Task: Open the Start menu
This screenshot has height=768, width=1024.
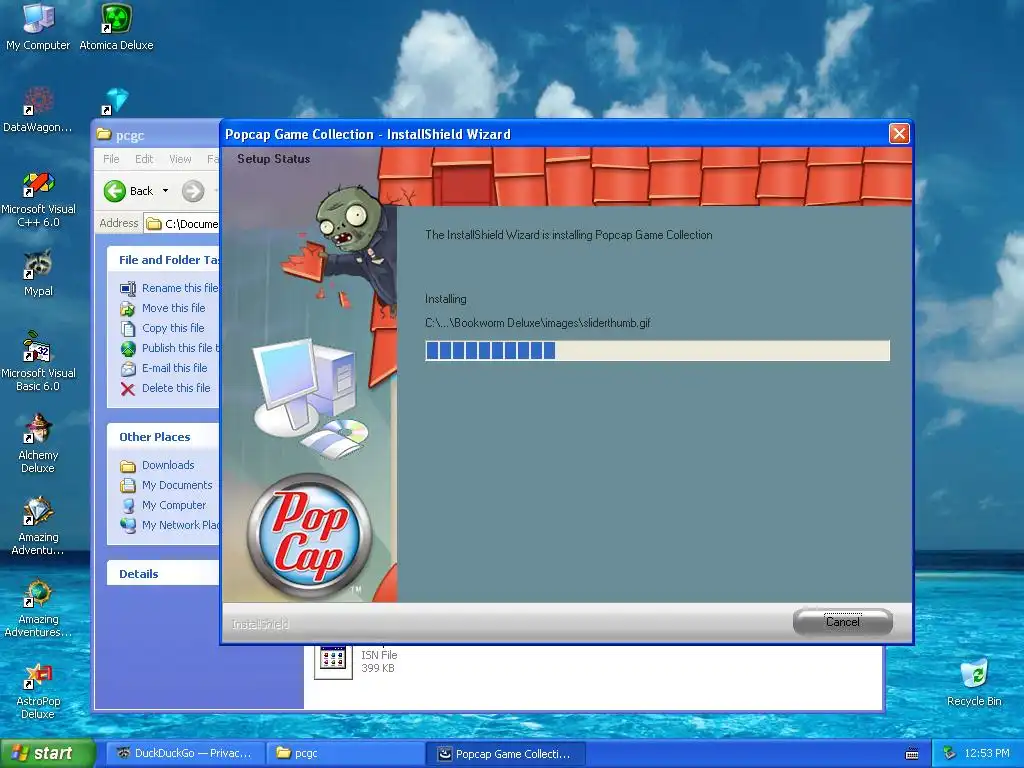Action: (46, 753)
